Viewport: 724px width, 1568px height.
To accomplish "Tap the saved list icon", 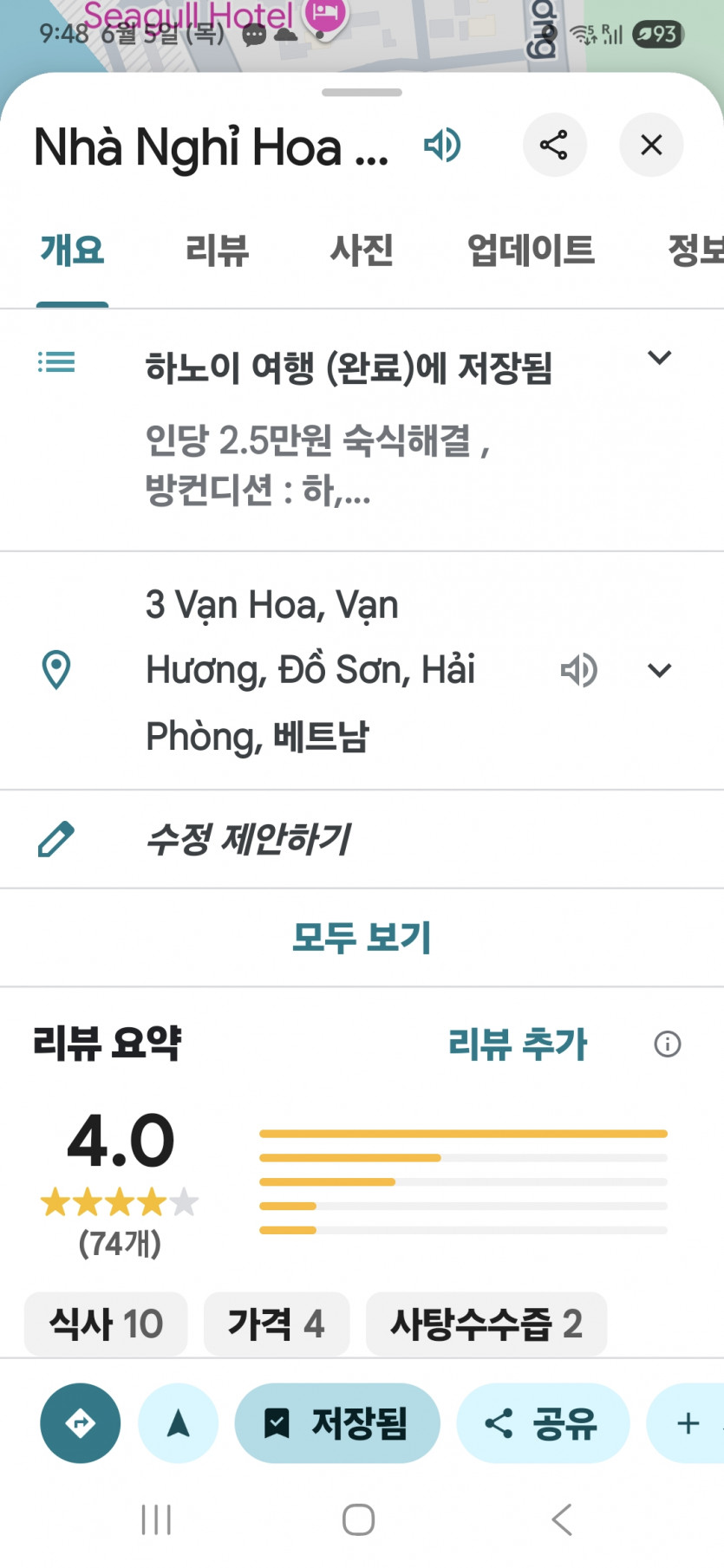I will pos(56,361).
